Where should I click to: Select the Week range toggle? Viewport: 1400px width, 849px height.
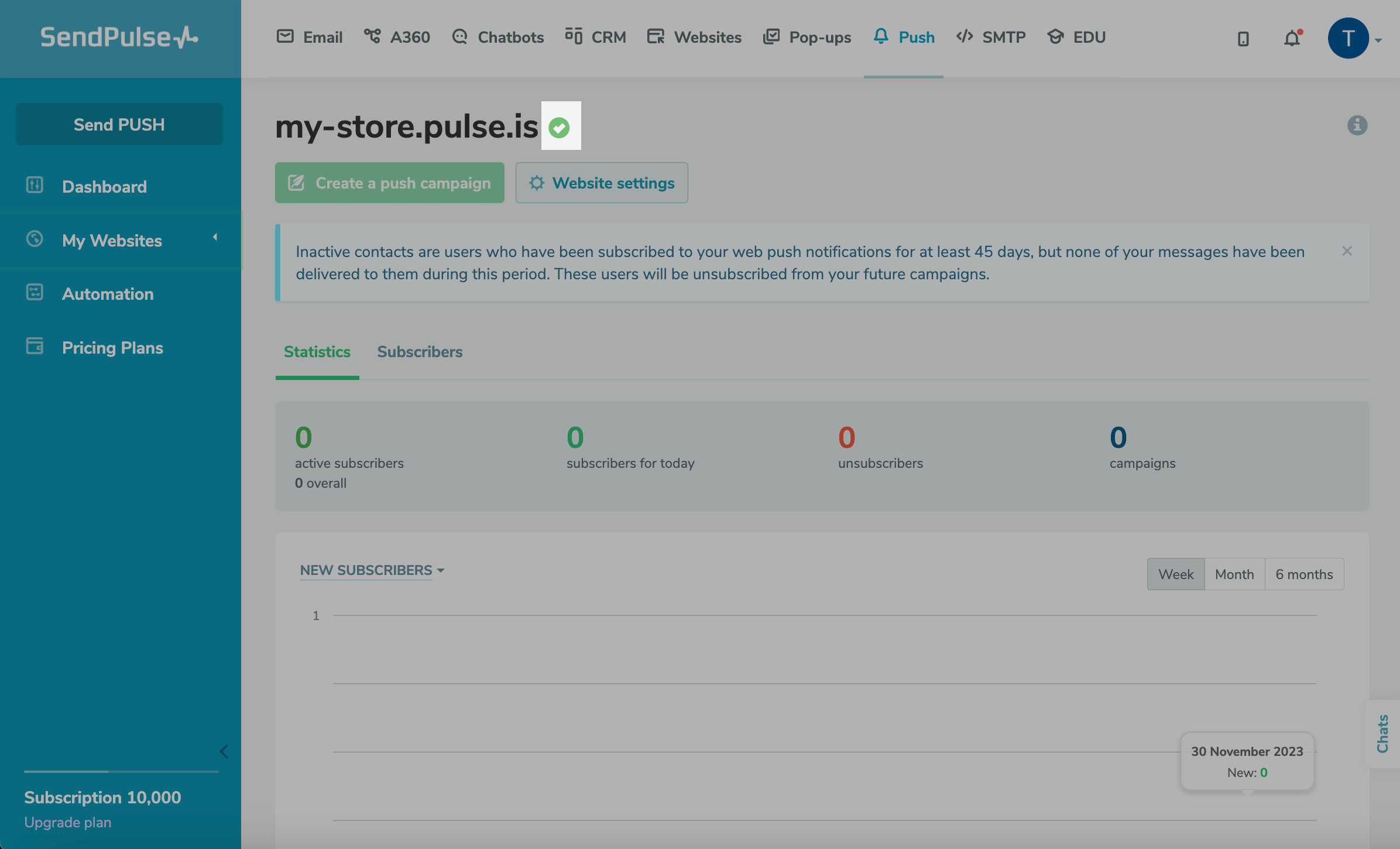coord(1175,574)
